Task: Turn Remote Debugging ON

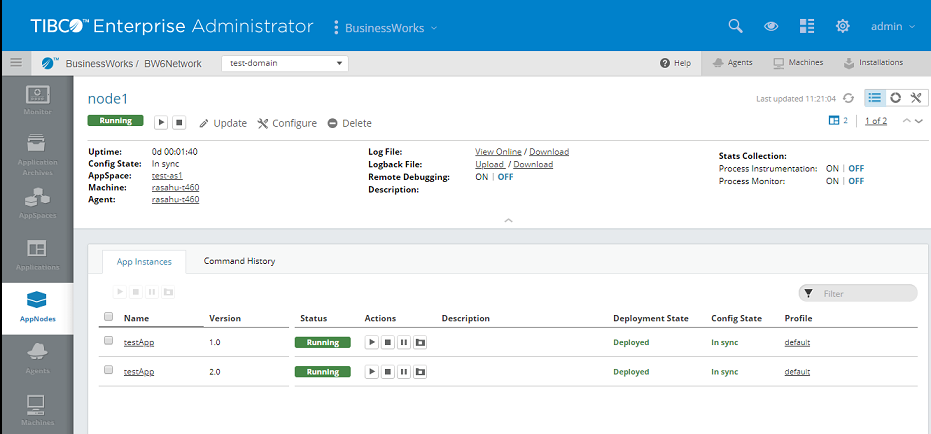Action: pyautogui.click(x=482, y=177)
